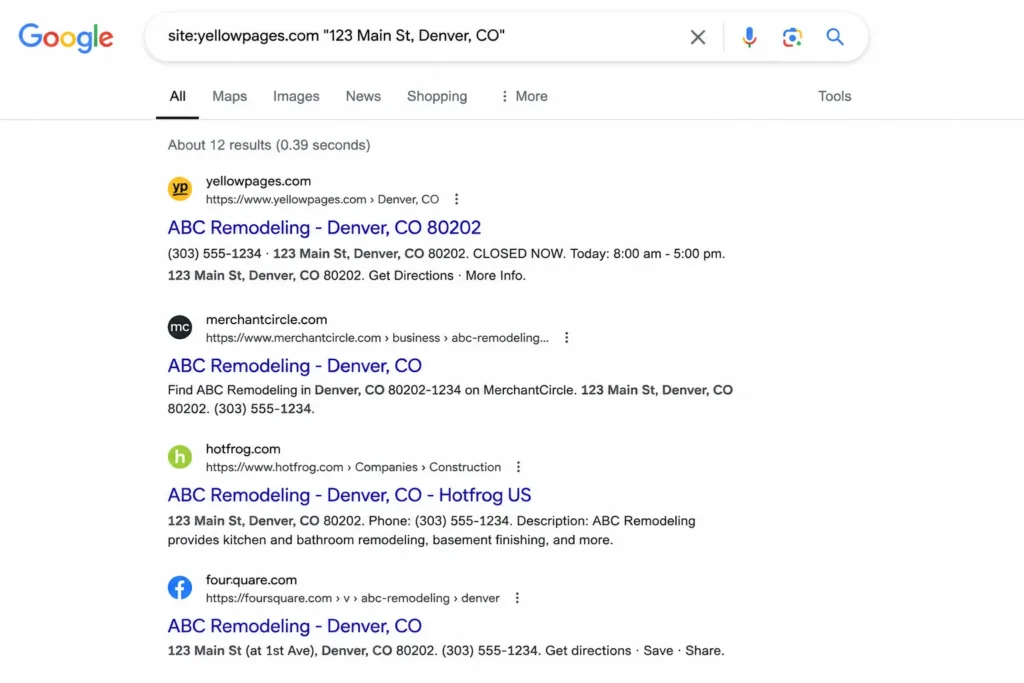Click the hotfrog h favicon
The width and height of the screenshot is (1024, 683).
[180, 456]
